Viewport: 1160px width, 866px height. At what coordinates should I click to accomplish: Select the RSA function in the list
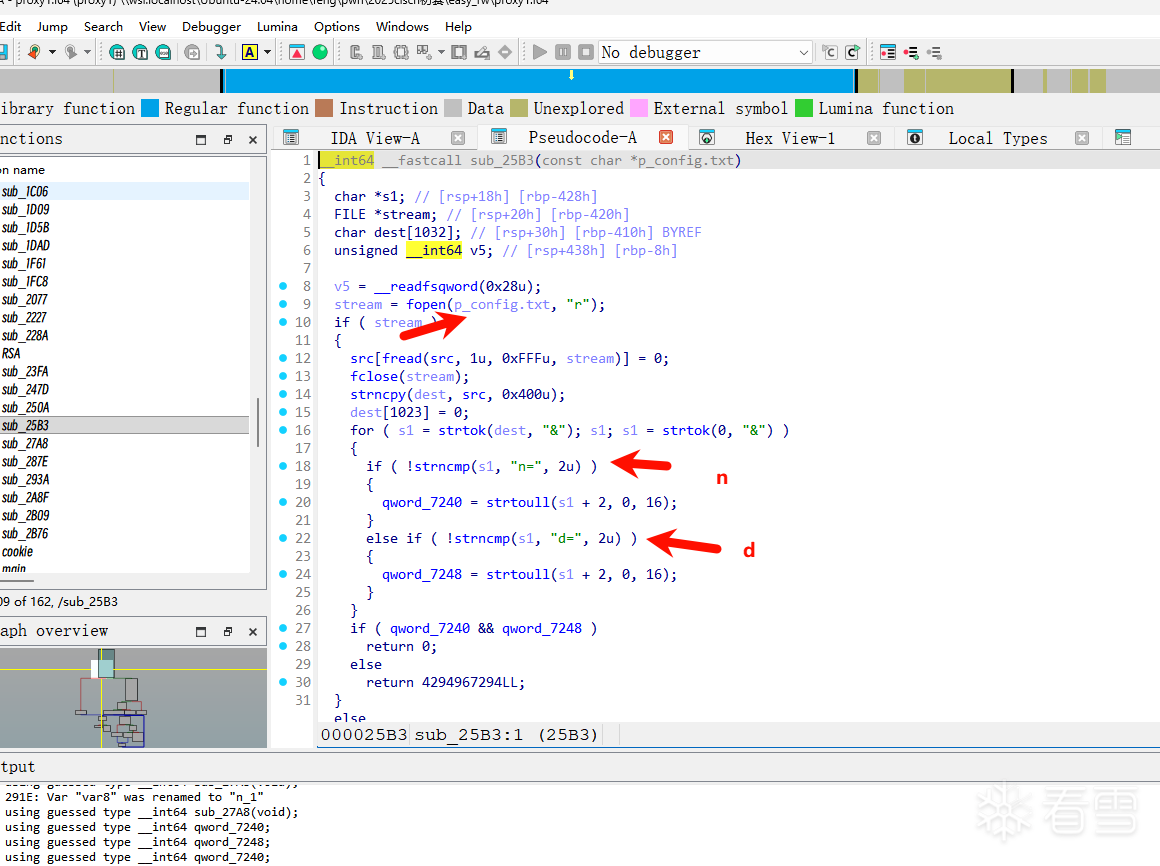coord(124,353)
